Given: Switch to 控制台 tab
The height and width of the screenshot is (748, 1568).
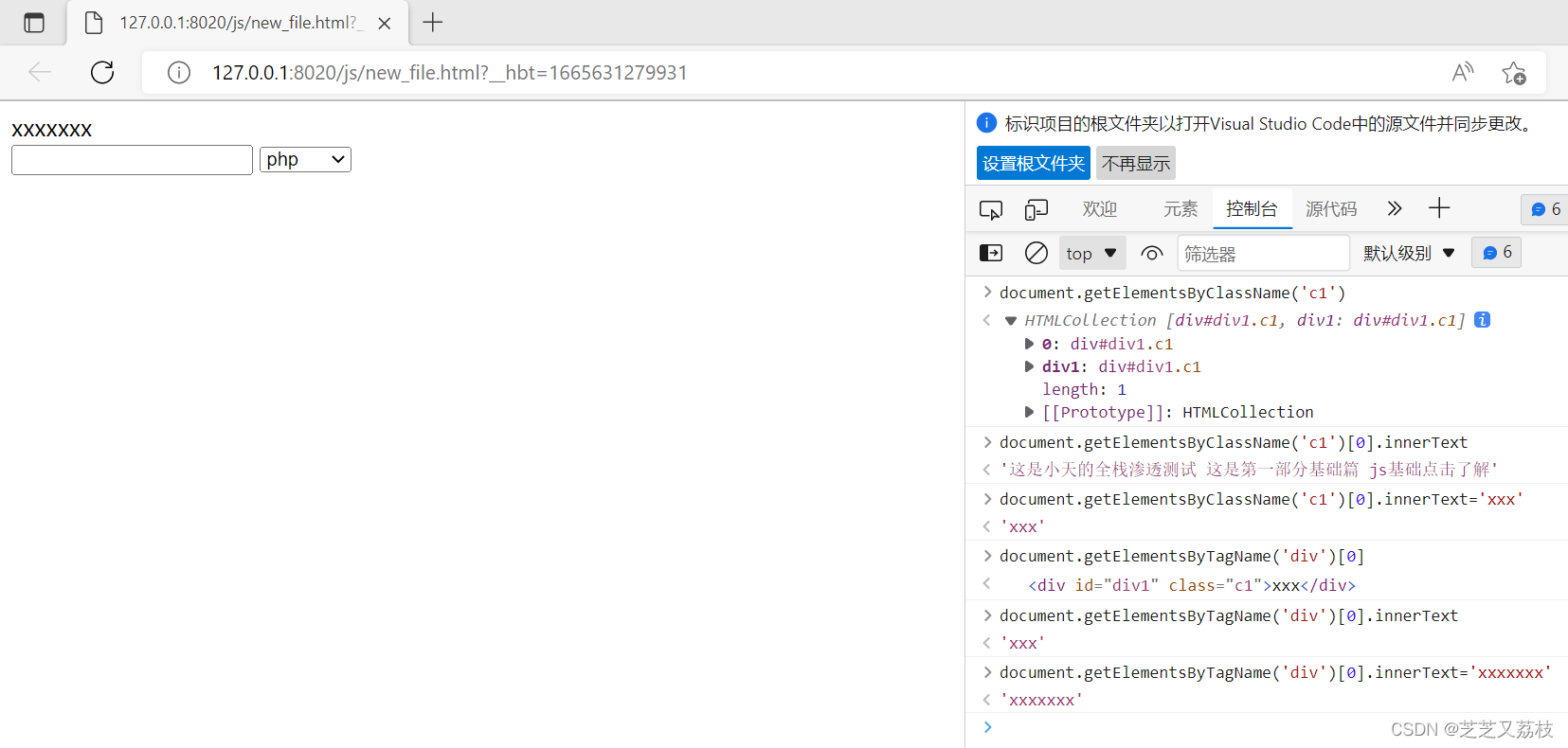Looking at the screenshot, I should coord(1253,209).
